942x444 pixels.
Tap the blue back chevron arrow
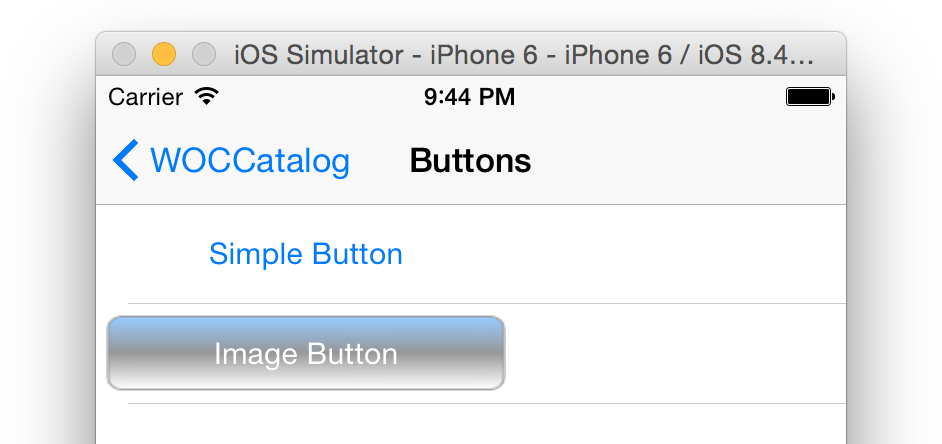[x=126, y=161]
